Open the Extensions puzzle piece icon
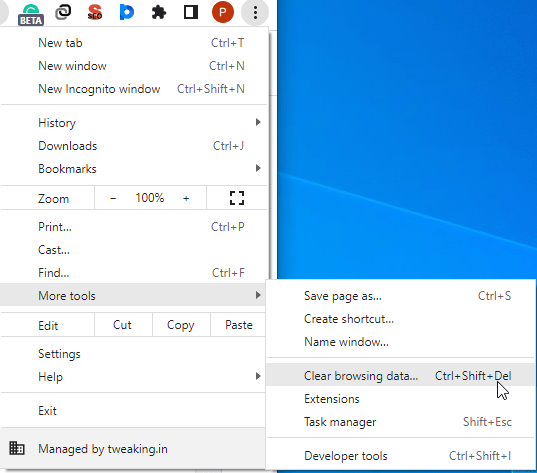This screenshot has width=537, height=473. click(x=159, y=13)
